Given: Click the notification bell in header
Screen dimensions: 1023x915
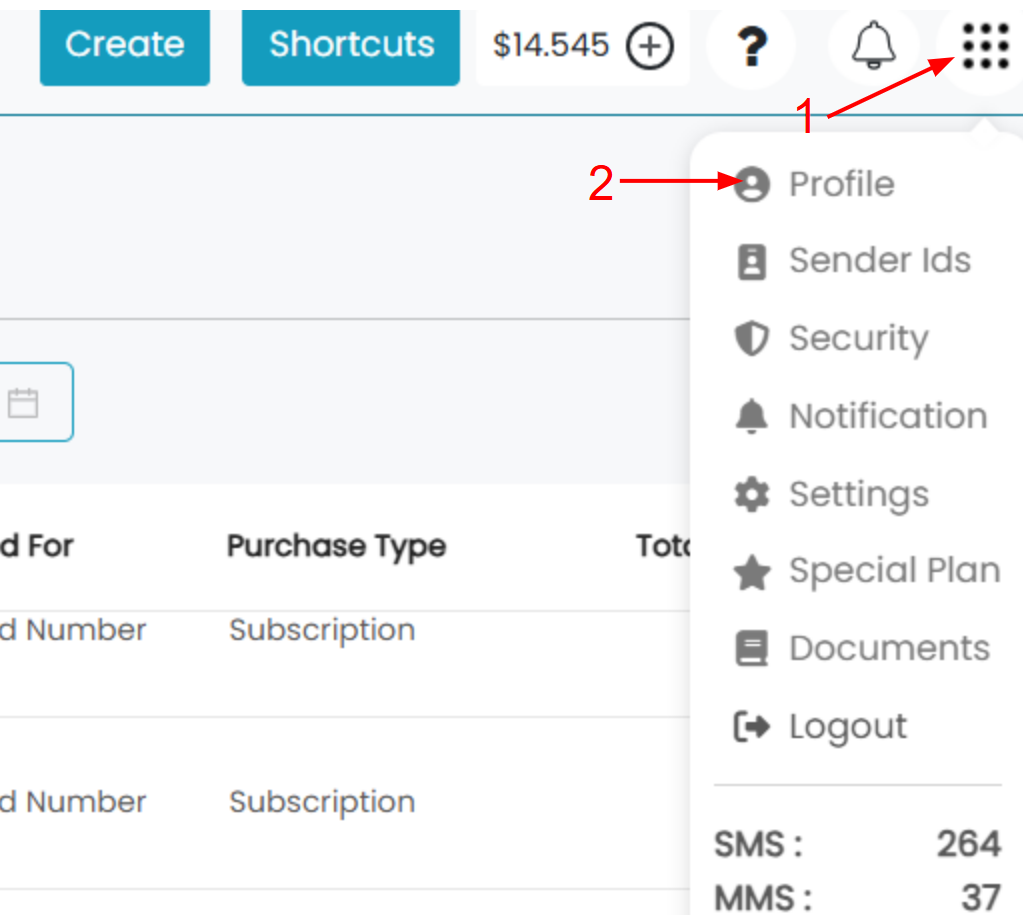Looking at the screenshot, I should coord(873,45).
